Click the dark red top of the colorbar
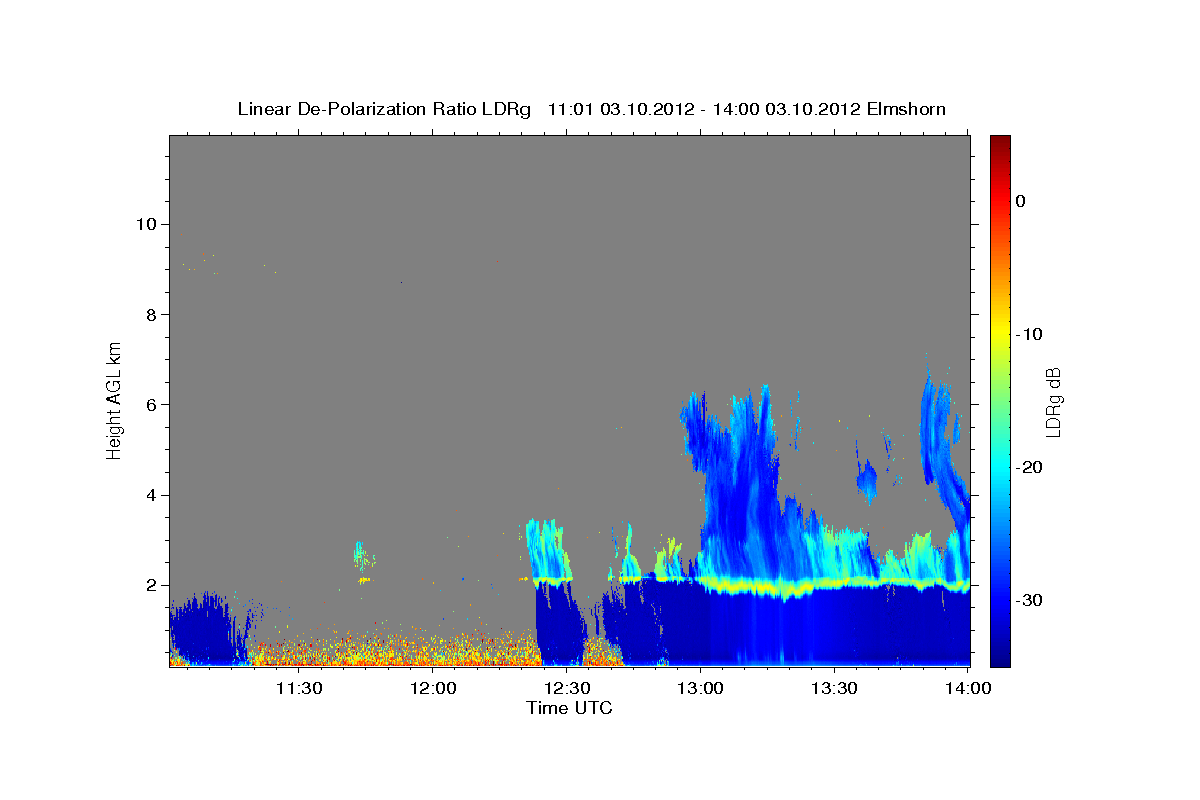The image size is (1200, 800). [1000, 143]
